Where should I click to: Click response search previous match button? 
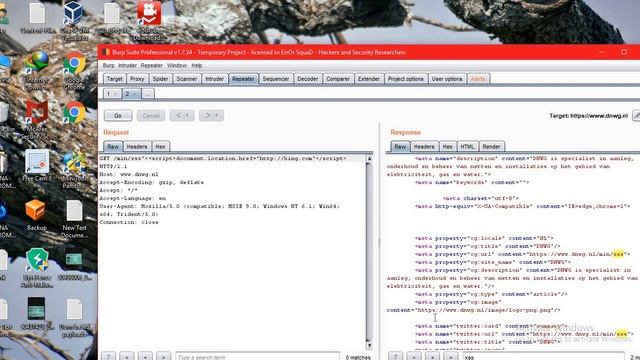coord(414,357)
